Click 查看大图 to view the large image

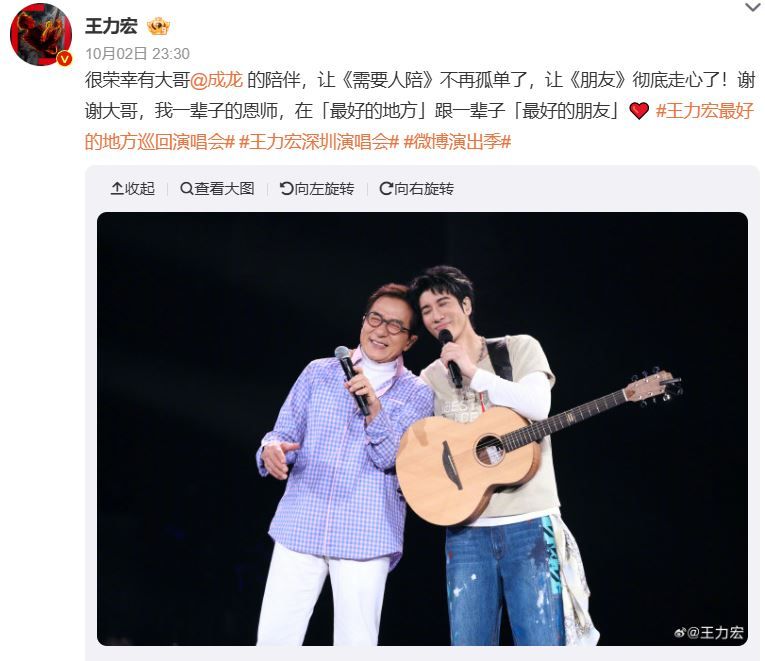pyautogui.click(x=217, y=188)
